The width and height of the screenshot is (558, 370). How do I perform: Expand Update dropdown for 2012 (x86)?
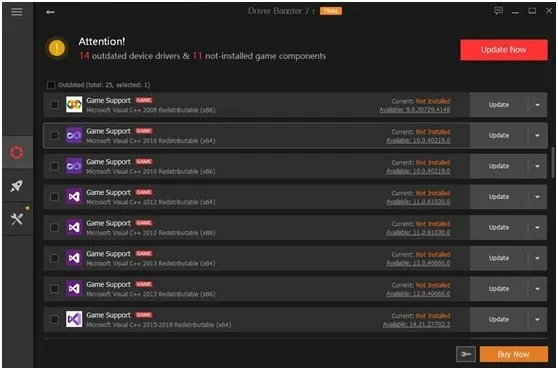coord(537,227)
